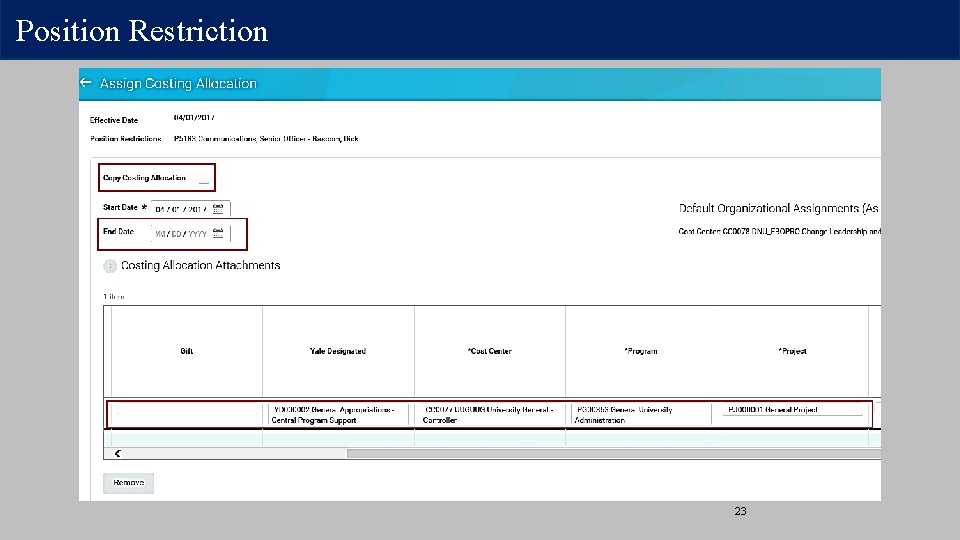Click the Cost Center Change Leadership text

pyautogui.click(x=779, y=231)
